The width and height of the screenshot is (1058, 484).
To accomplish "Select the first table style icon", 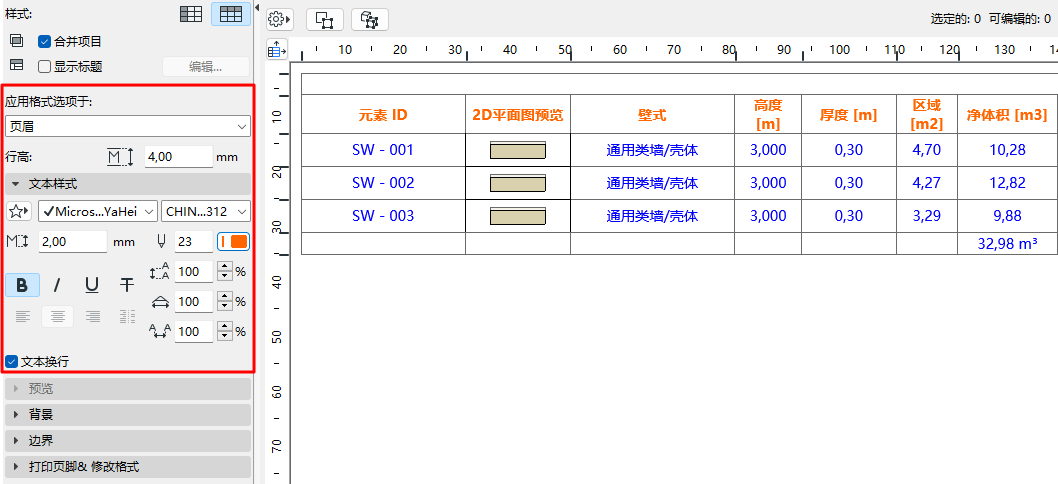I will (x=191, y=14).
